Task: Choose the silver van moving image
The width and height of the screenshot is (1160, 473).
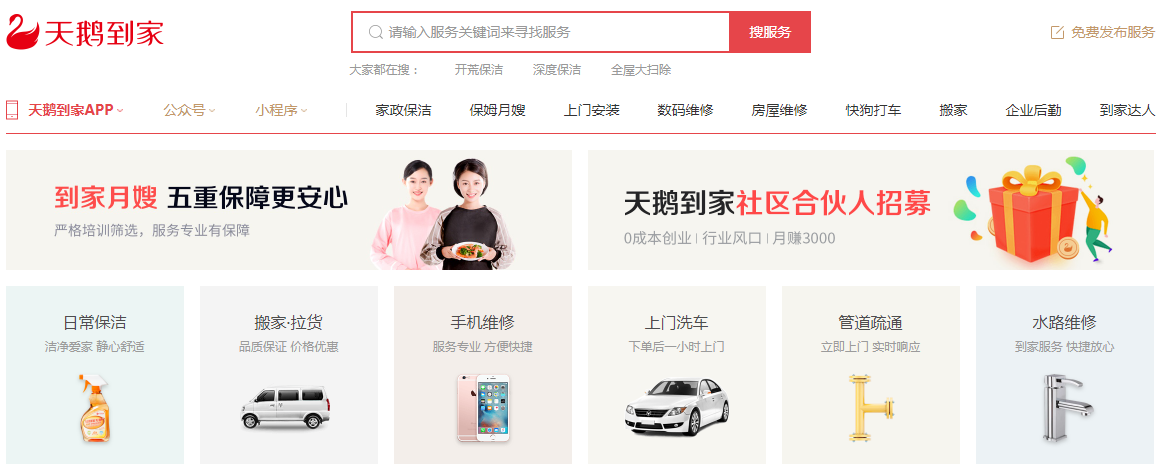Action: pos(286,409)
